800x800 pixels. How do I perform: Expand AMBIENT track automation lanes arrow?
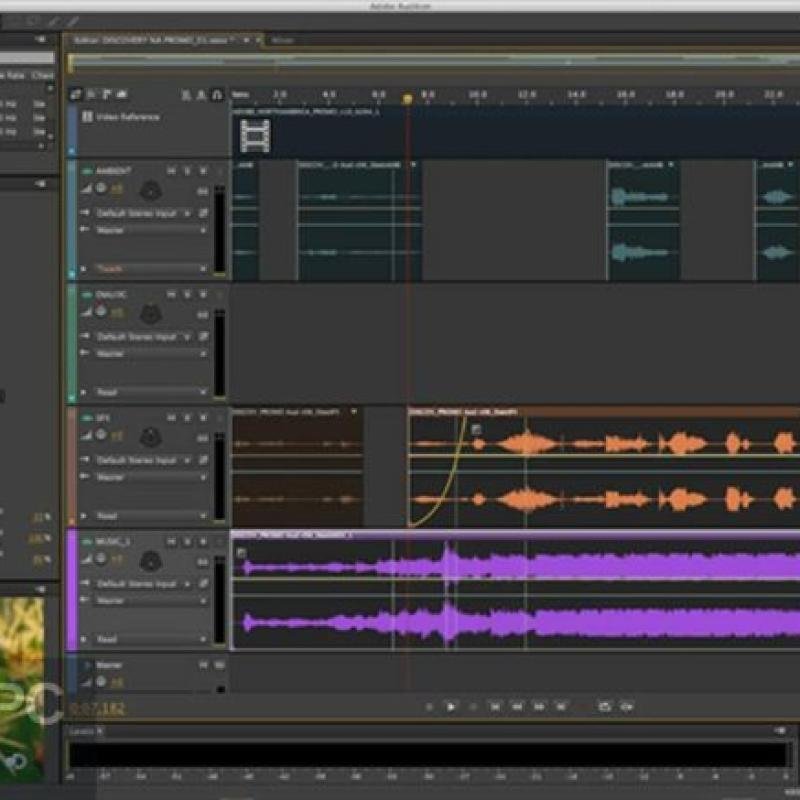pos(84,269)
